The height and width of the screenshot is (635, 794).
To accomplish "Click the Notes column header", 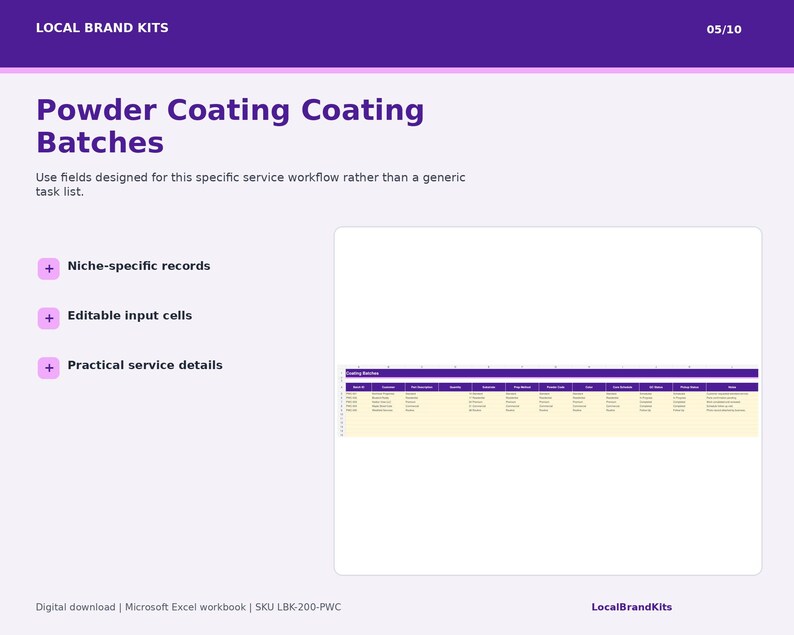I will [732, 387].
